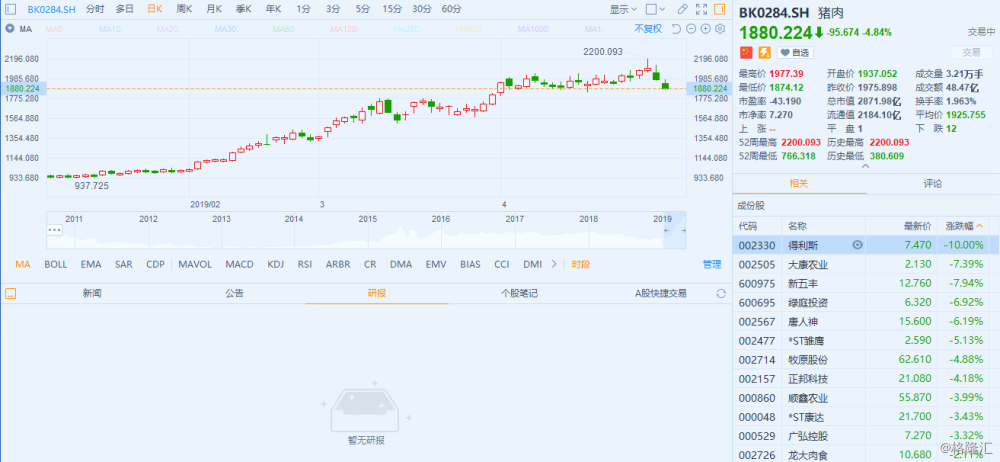Image resolution: width=1000 pixels, height=462 pixels.
Task: Click the 交易 trade button
Action: click(x=971, y=52)
